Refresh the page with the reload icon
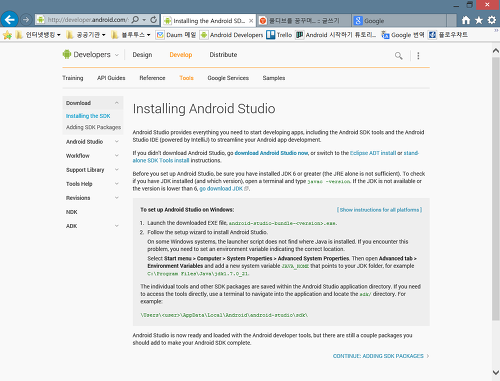The image size is (500, 381). coord(153,20)
